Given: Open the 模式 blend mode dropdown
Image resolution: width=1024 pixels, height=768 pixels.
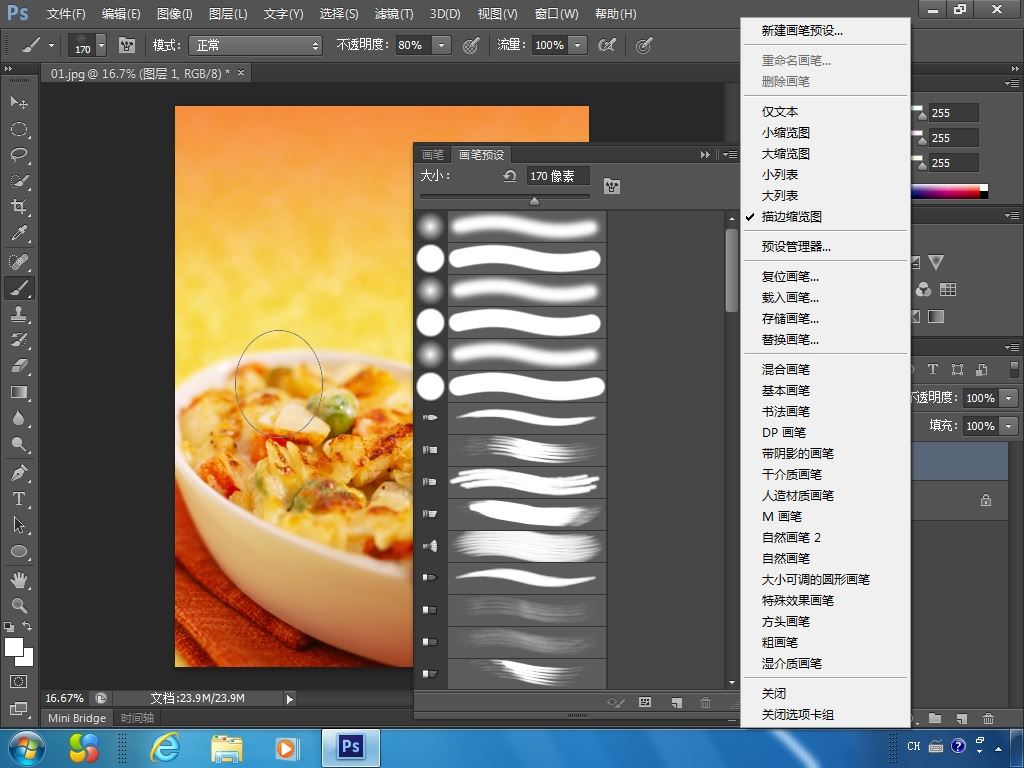Looking at the screenshot, I should 257,45.
